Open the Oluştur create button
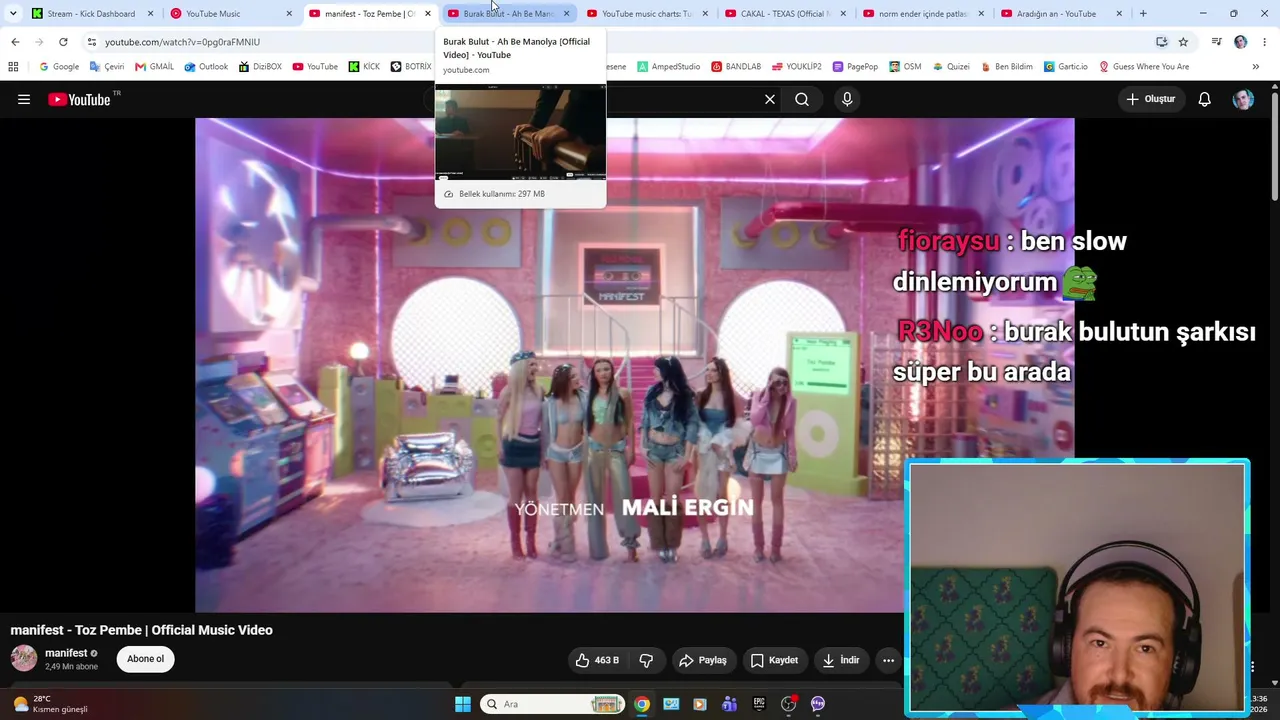Screen dimensions: 1280x720 (x=1151, y=99)
